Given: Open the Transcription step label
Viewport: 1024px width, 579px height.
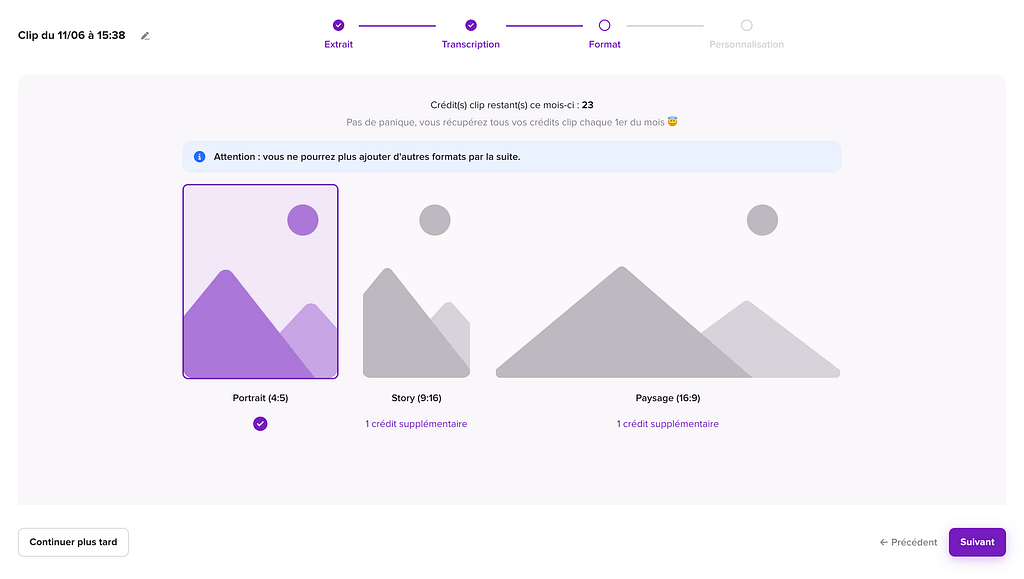Looking at the screenshot, I should (471, 45).
